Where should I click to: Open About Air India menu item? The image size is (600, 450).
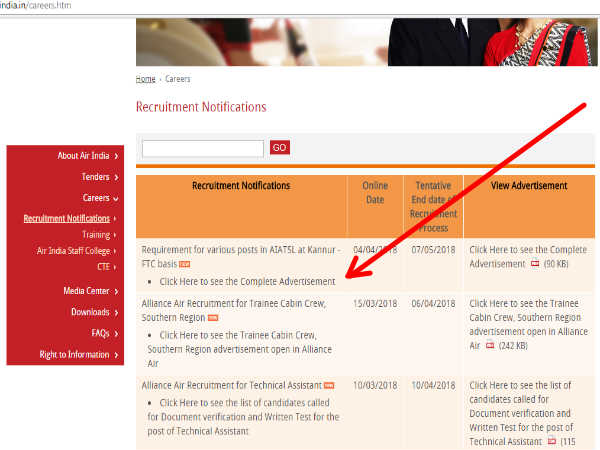[83, 156]
